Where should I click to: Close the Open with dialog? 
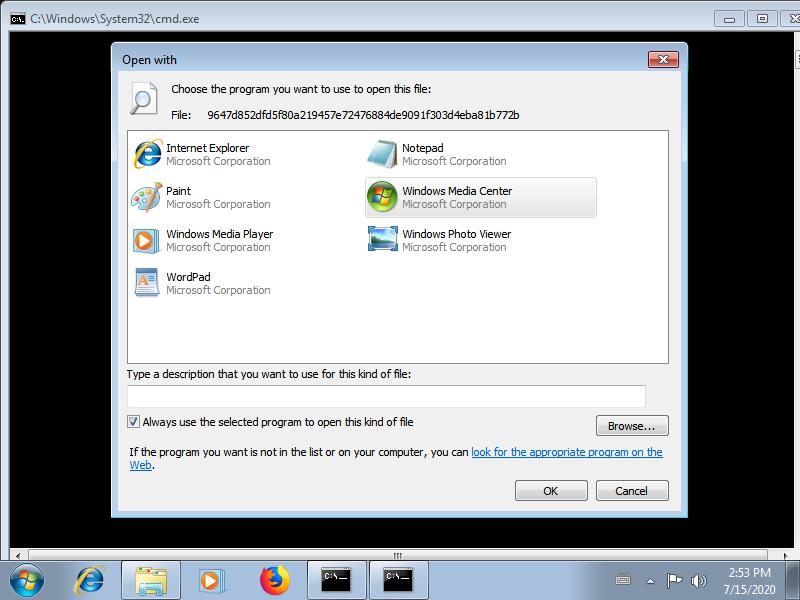pyautogui.click(x=663, y=60)
